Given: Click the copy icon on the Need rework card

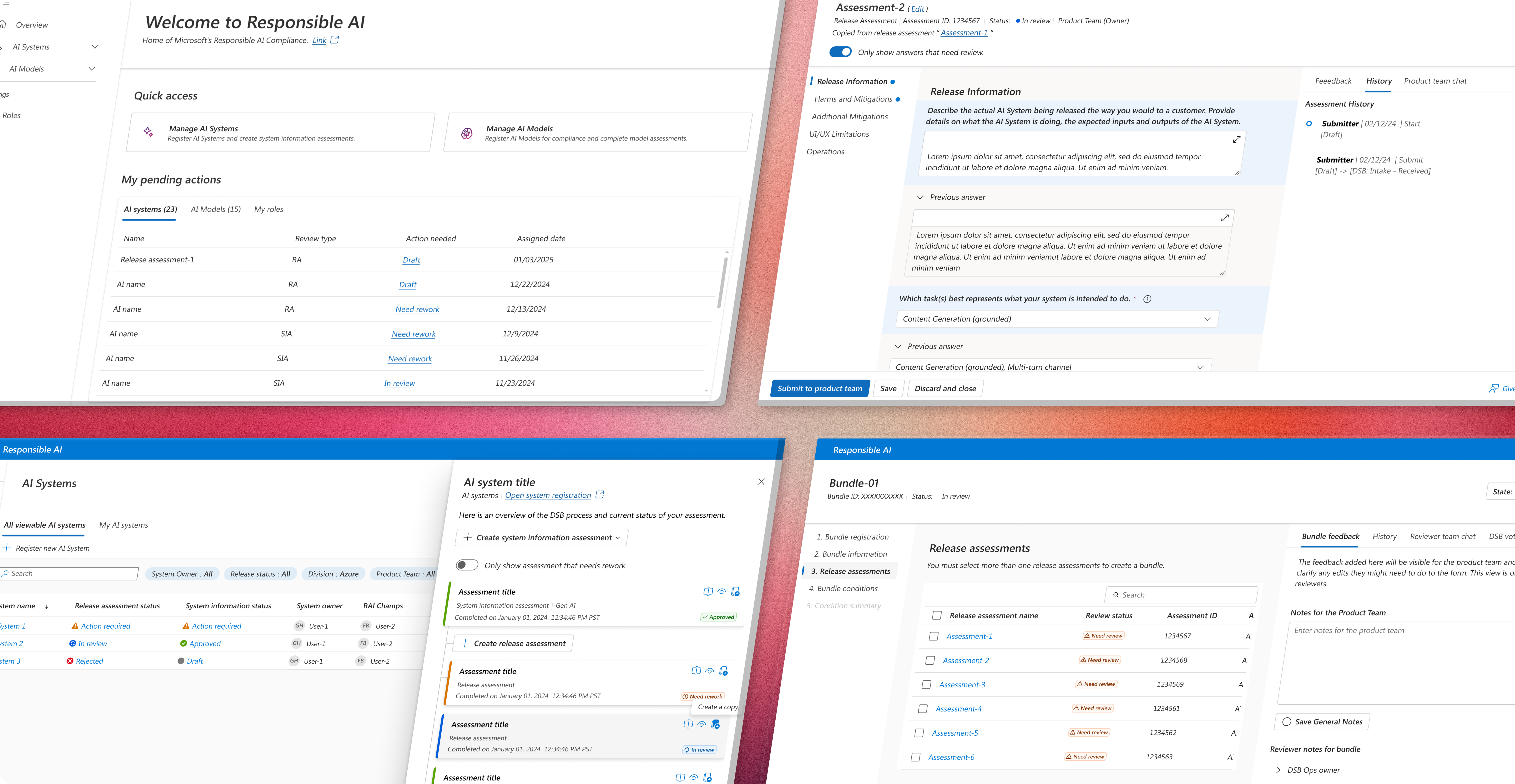Looking at the screenshot, I should [x=723, y=671].
